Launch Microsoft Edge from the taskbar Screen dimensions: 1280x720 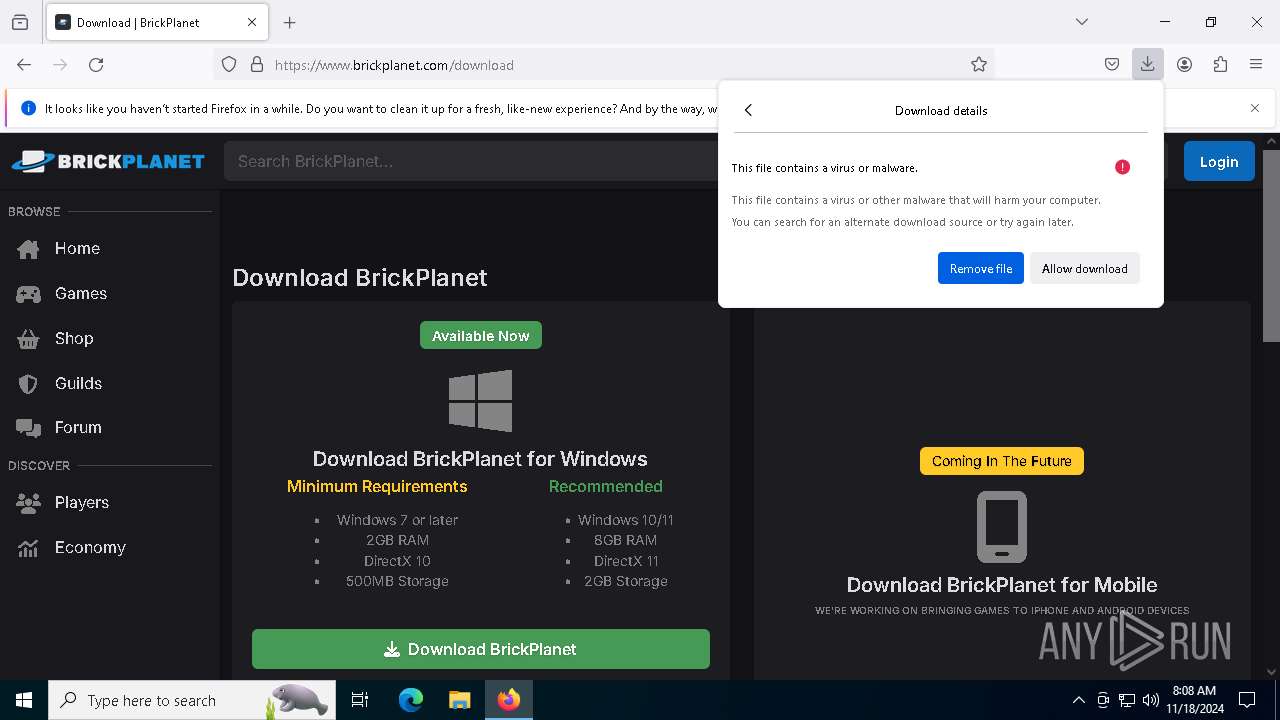[411, 700]
